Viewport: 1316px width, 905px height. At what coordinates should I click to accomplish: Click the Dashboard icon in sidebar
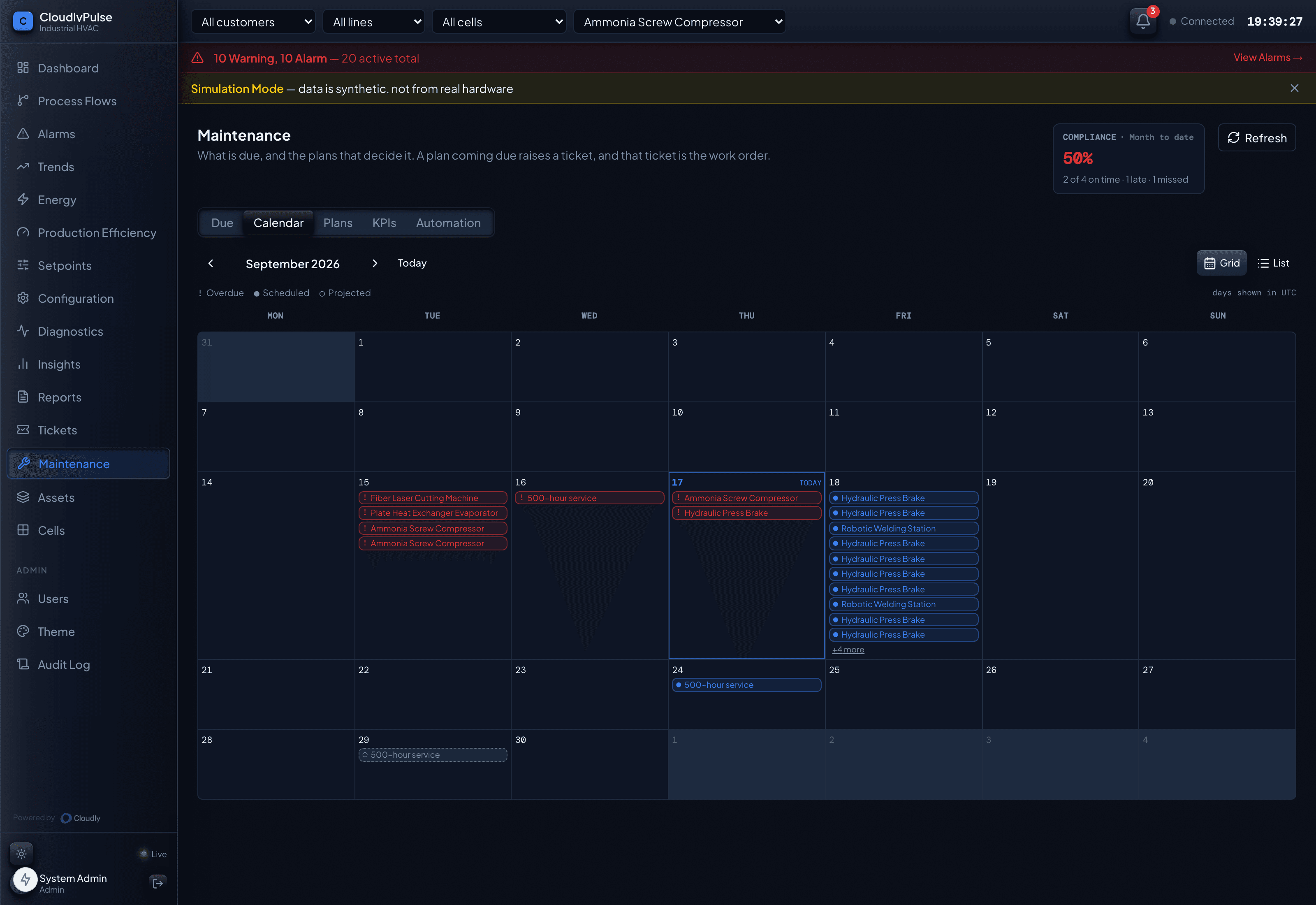click(23, 68)
